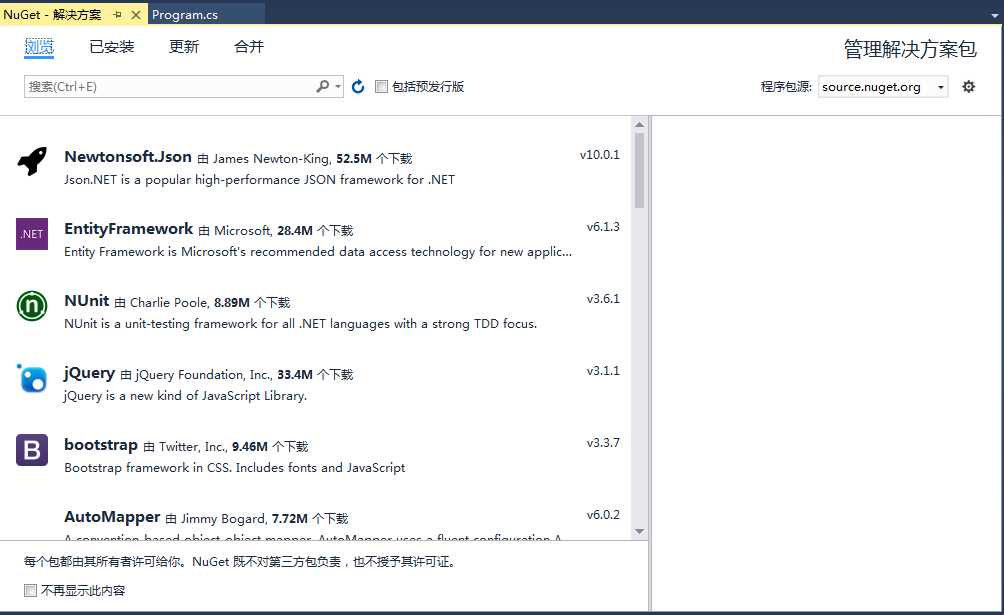Click the bootstrap B icon
The image size is (1004, 615).
tap(32, 450)
